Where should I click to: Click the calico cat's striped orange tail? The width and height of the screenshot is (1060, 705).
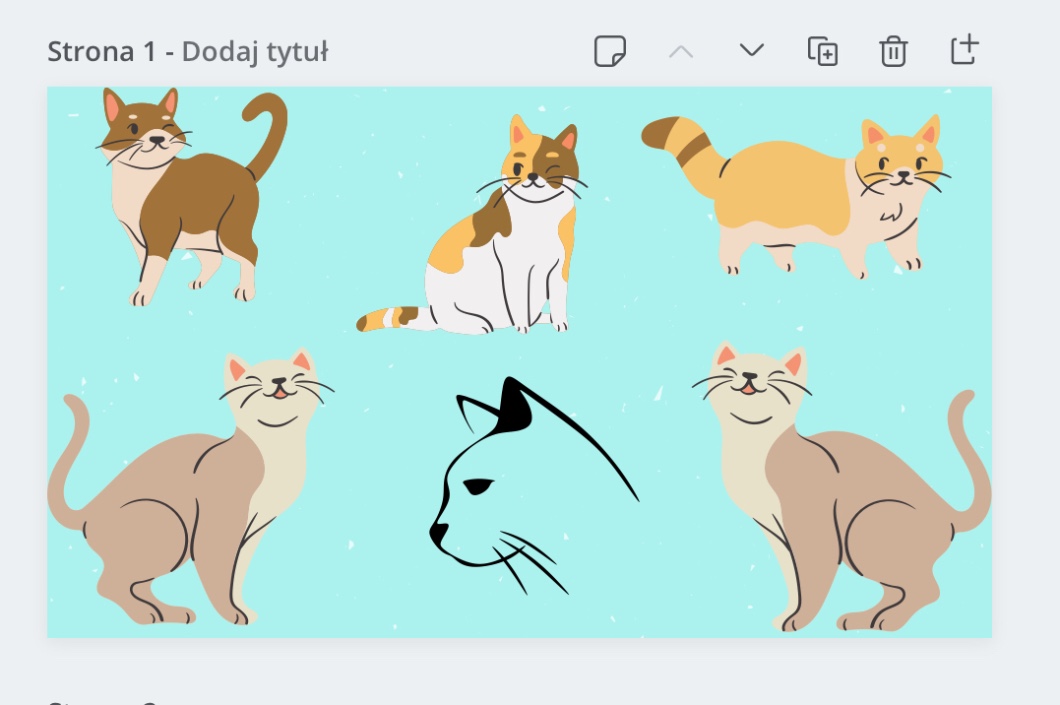pyautogui.click(x=390, y=318)
